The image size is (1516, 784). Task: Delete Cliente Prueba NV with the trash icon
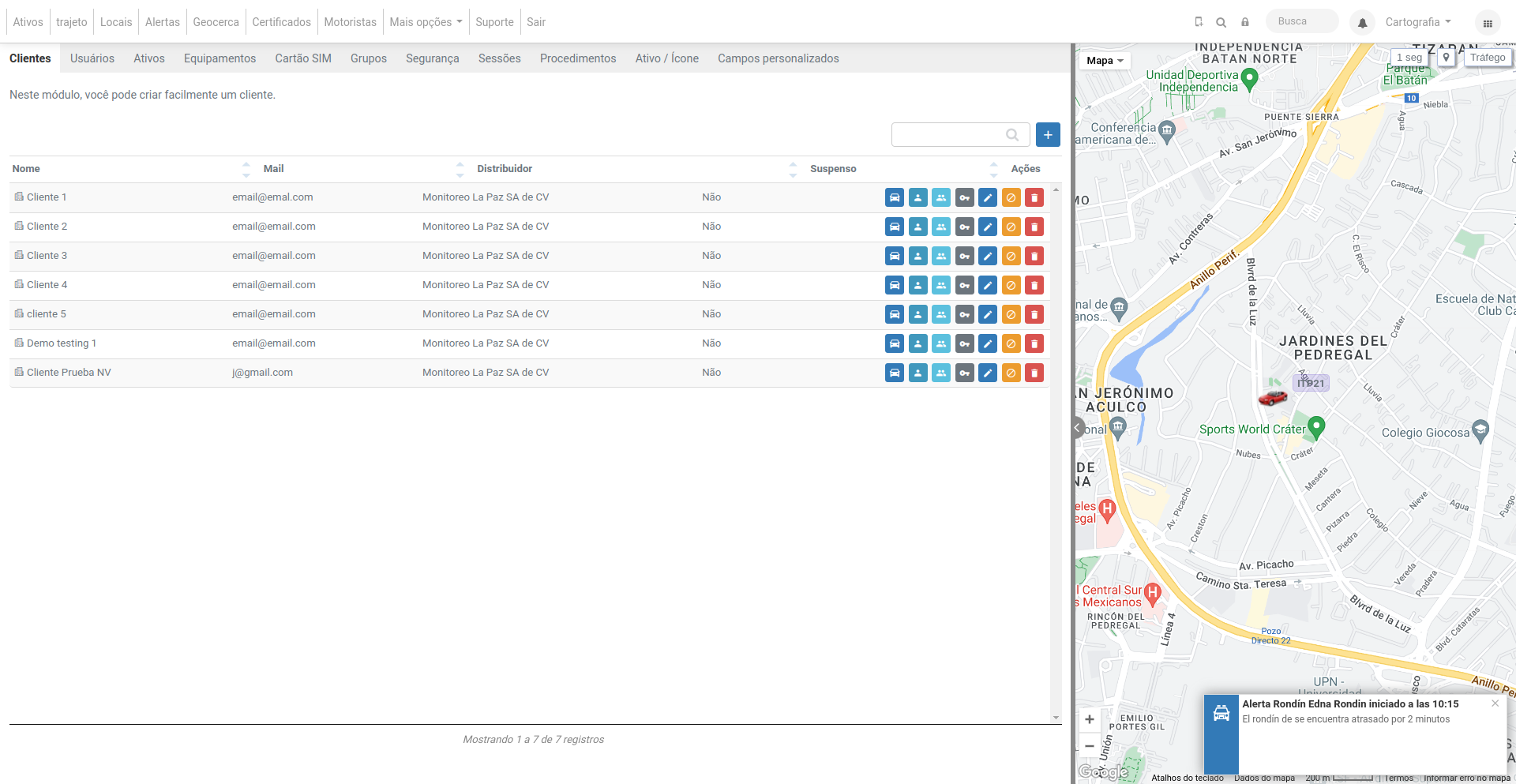pyautogui.click(x=1034, y=373)
